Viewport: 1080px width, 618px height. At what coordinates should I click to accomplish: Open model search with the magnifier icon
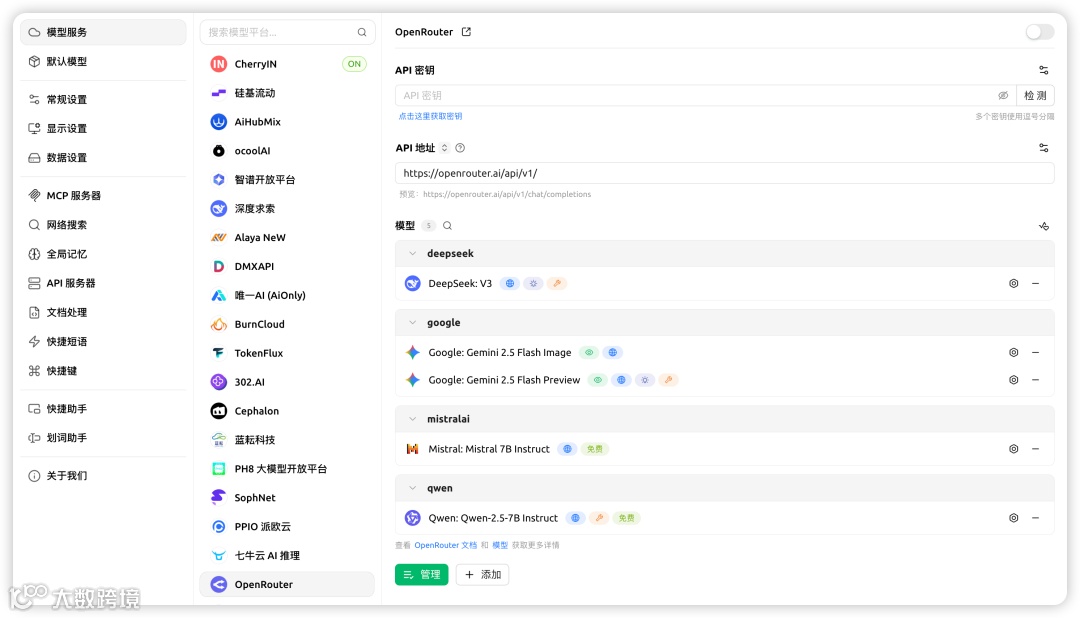(446, 225)
